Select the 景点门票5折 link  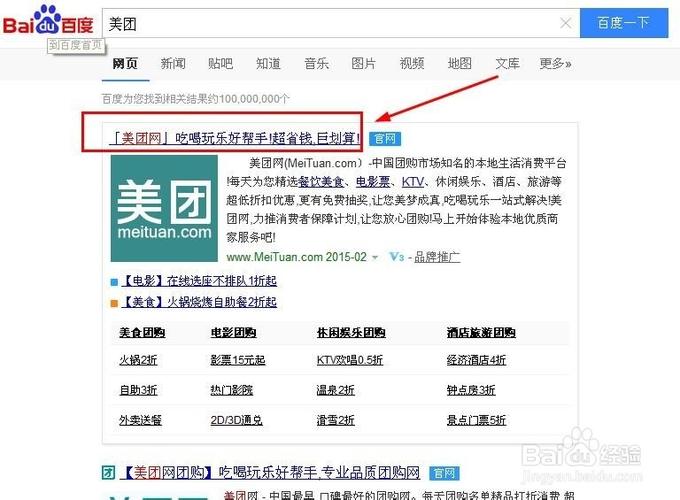(476, 420)
